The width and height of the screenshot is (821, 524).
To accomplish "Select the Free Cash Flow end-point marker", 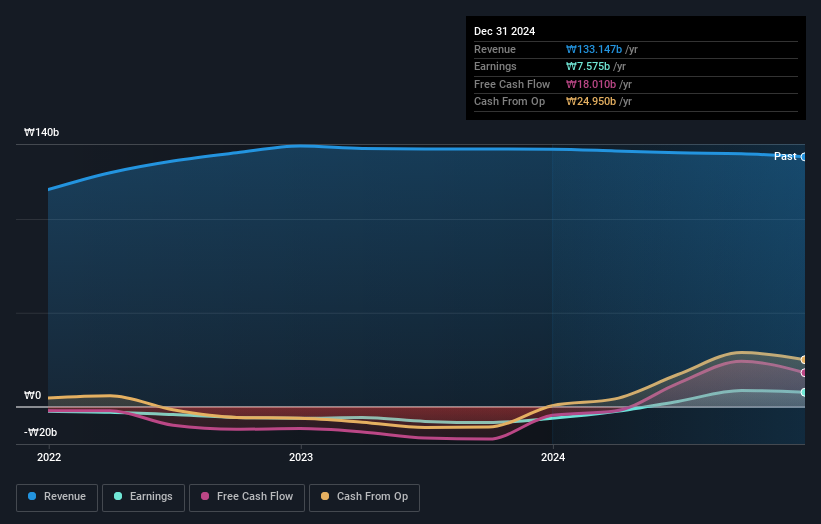I will (x=804, y=373).
